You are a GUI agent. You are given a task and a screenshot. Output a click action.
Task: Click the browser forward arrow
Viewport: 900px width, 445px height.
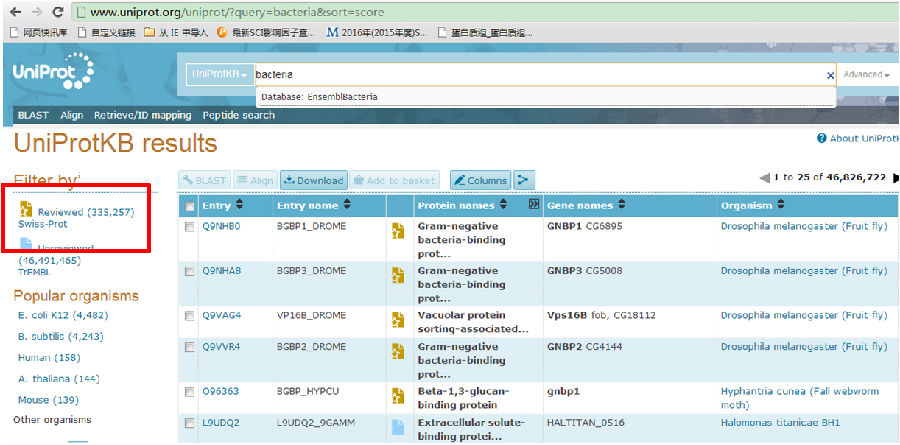tap(37, 12)
